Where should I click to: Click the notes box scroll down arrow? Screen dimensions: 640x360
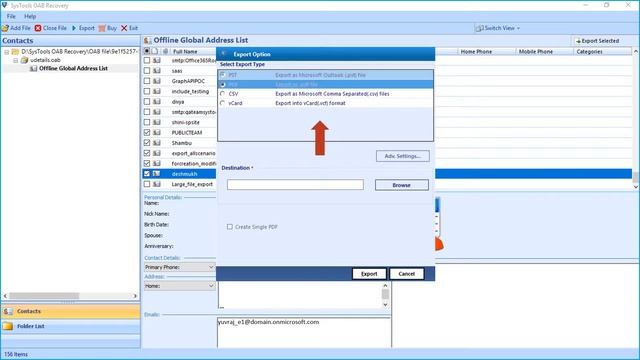[385, 304]
